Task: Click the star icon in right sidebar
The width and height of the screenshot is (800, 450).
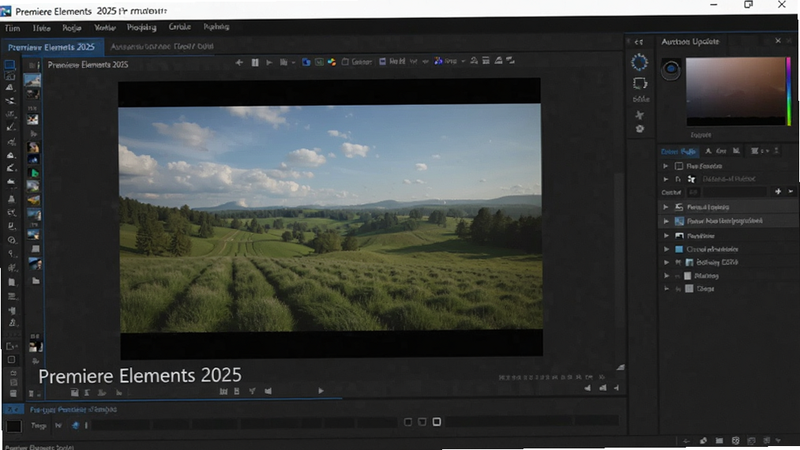Action: (640, 115)
